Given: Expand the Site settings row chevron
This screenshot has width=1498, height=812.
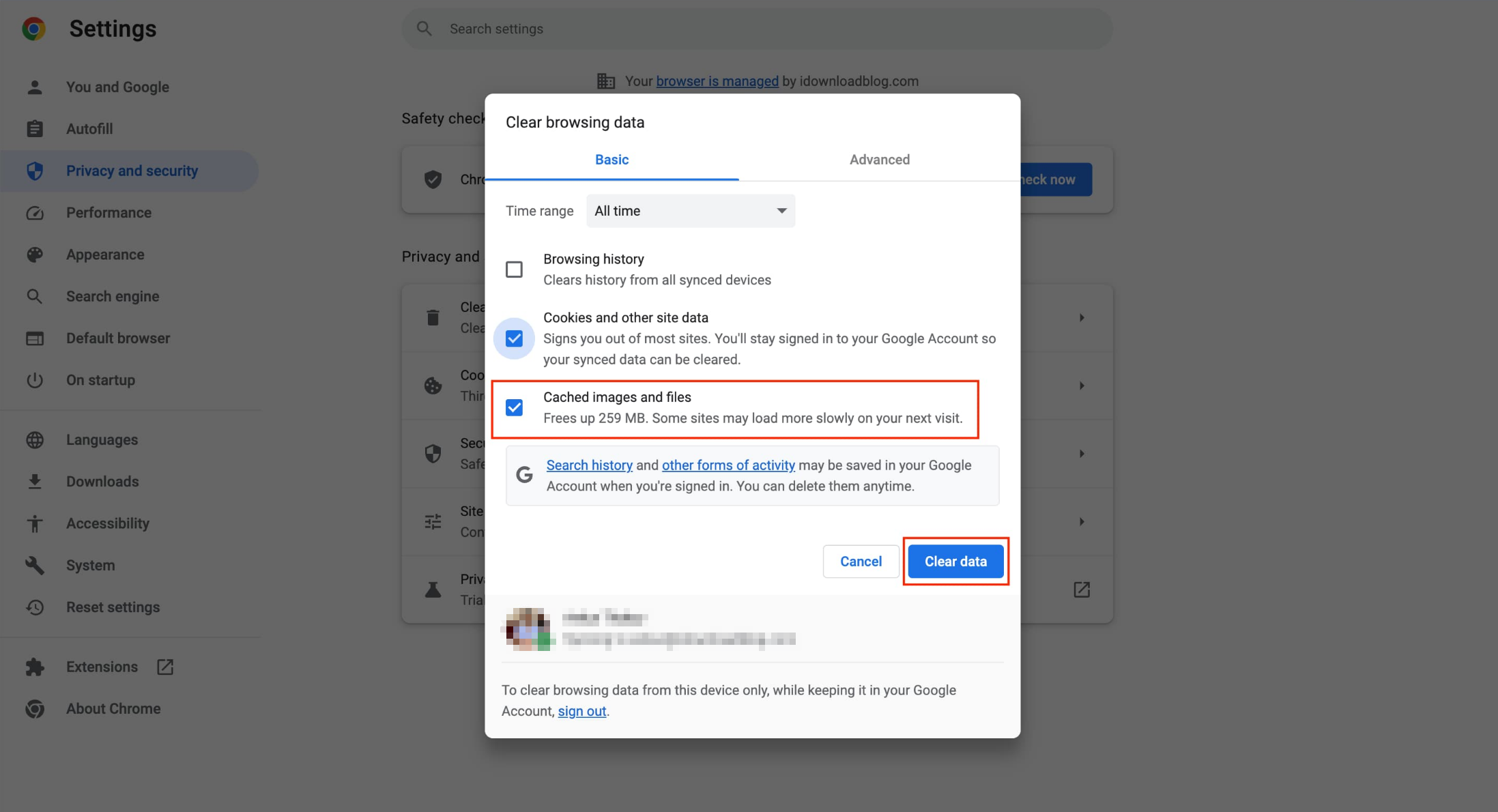Looking at the screenshot, I should (x=1082, y=521).
